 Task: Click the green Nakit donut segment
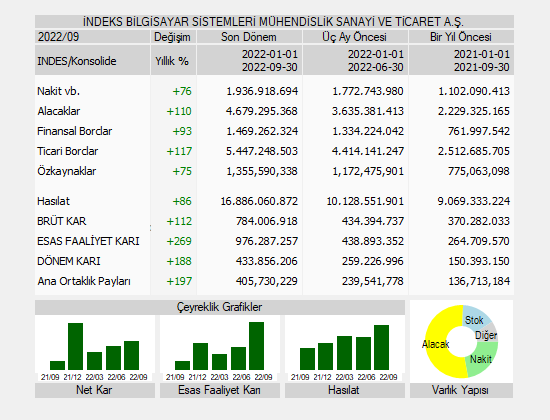pyautogui.click(x=481, y=360)
